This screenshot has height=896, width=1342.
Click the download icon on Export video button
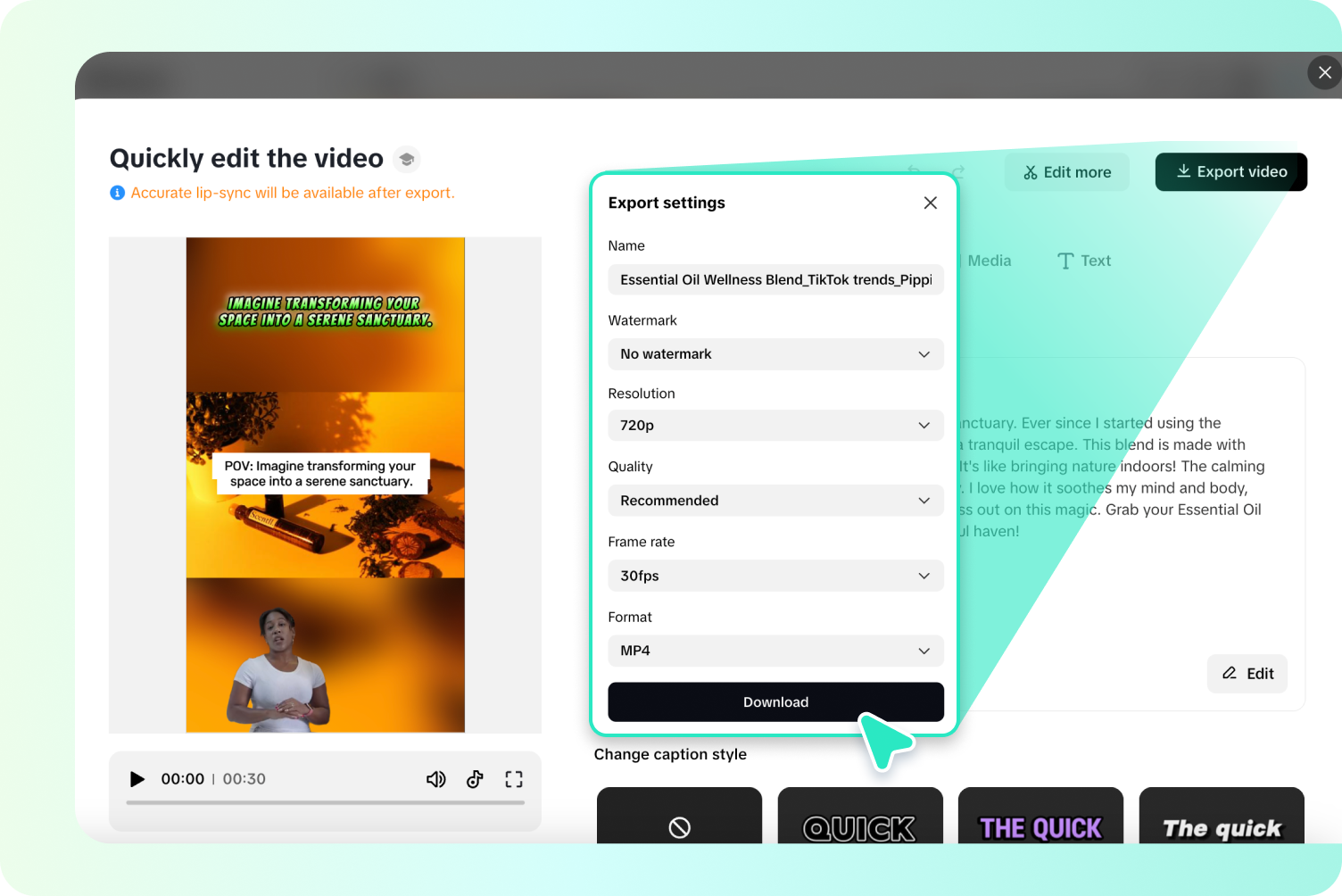coord(1185,171)
